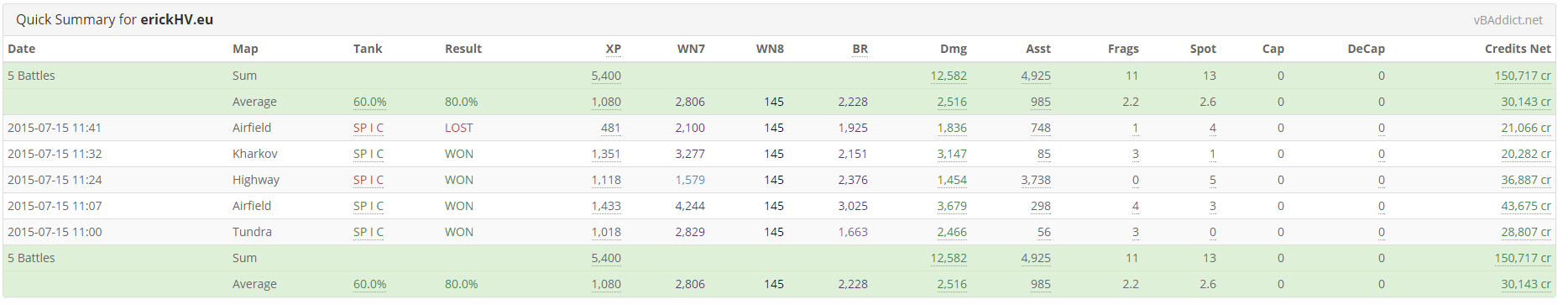The height and width of the screenshot is (305, 1568).
Task: Click the 3,679 damage value link
Action: click(952, 206)
